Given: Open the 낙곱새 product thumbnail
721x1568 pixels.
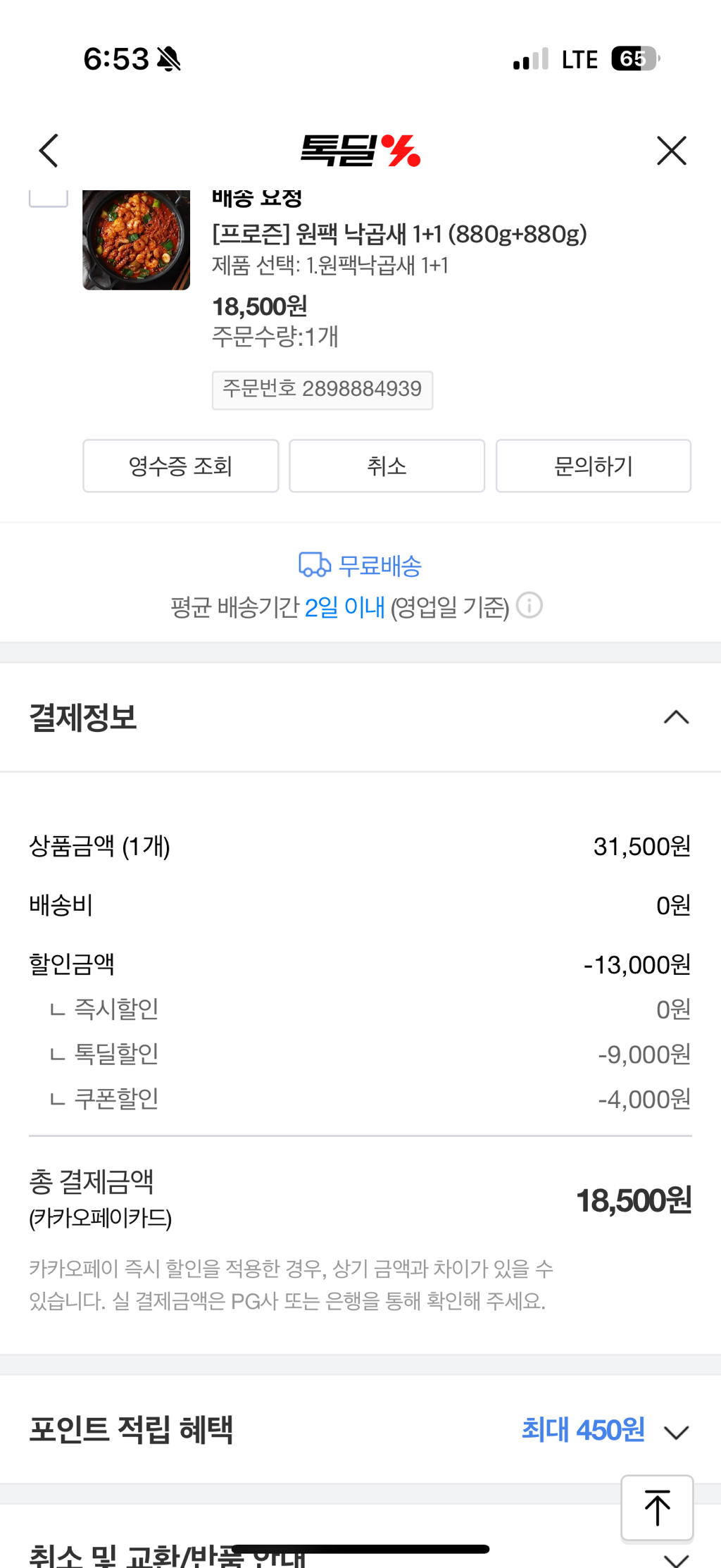Looking at the screenshot, I should (x=136, y=239).
